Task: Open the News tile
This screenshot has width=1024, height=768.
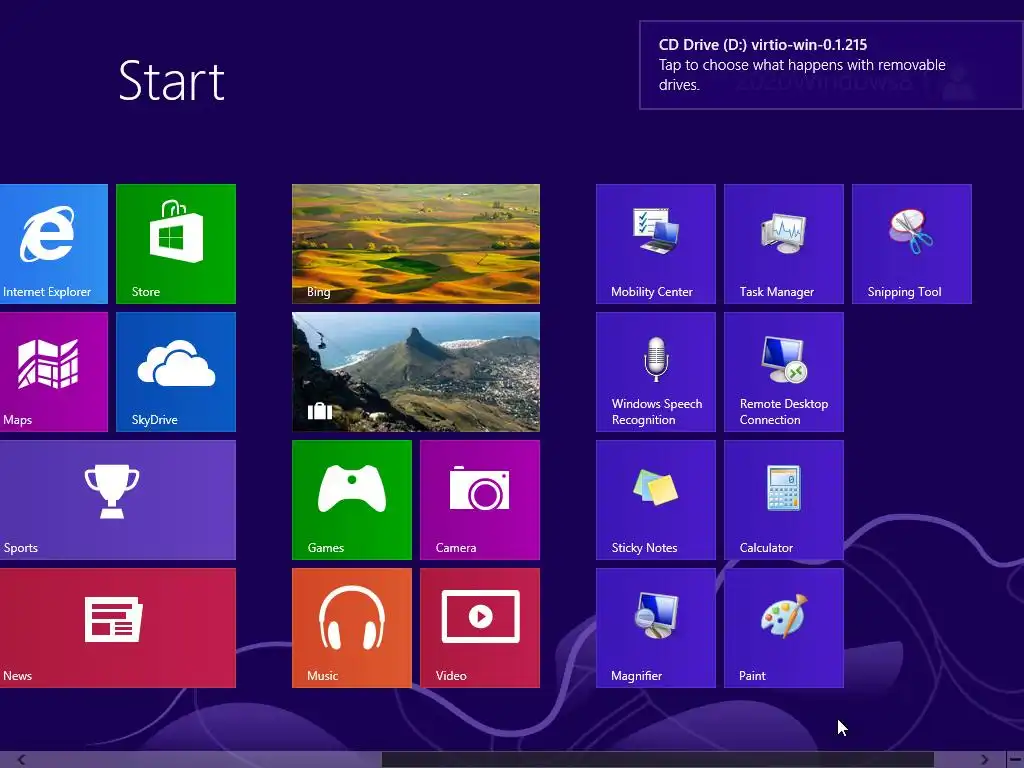Action: point(118,628)
